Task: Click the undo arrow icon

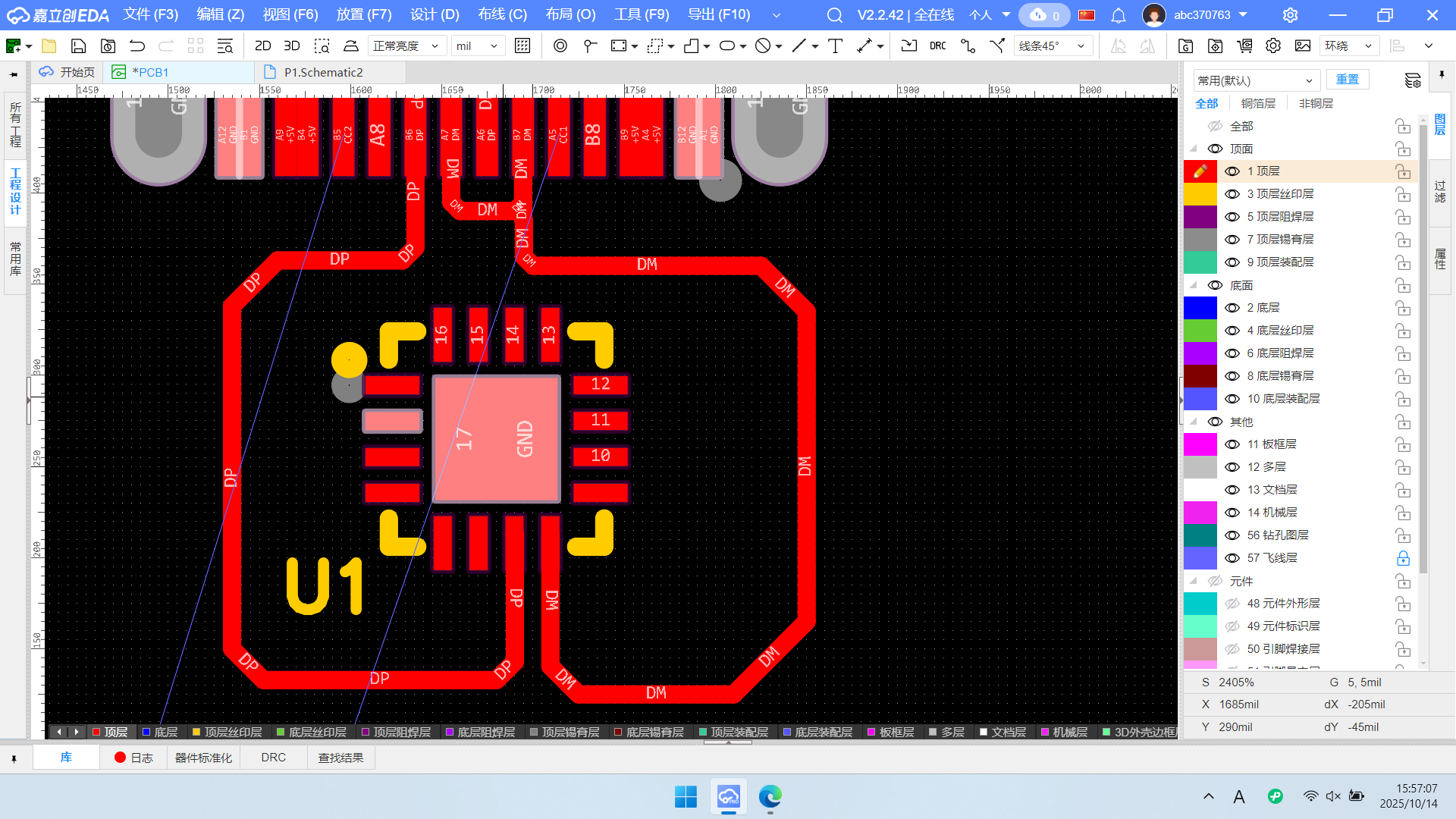Action: 137,46
